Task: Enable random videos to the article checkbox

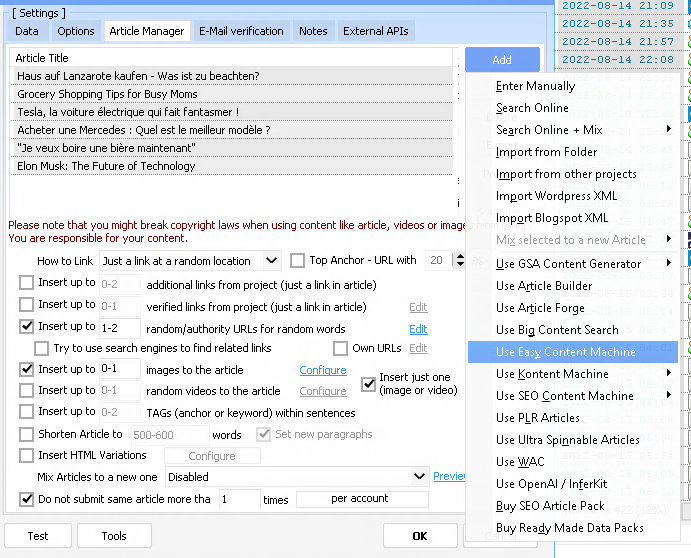Action: coord(26,391)
